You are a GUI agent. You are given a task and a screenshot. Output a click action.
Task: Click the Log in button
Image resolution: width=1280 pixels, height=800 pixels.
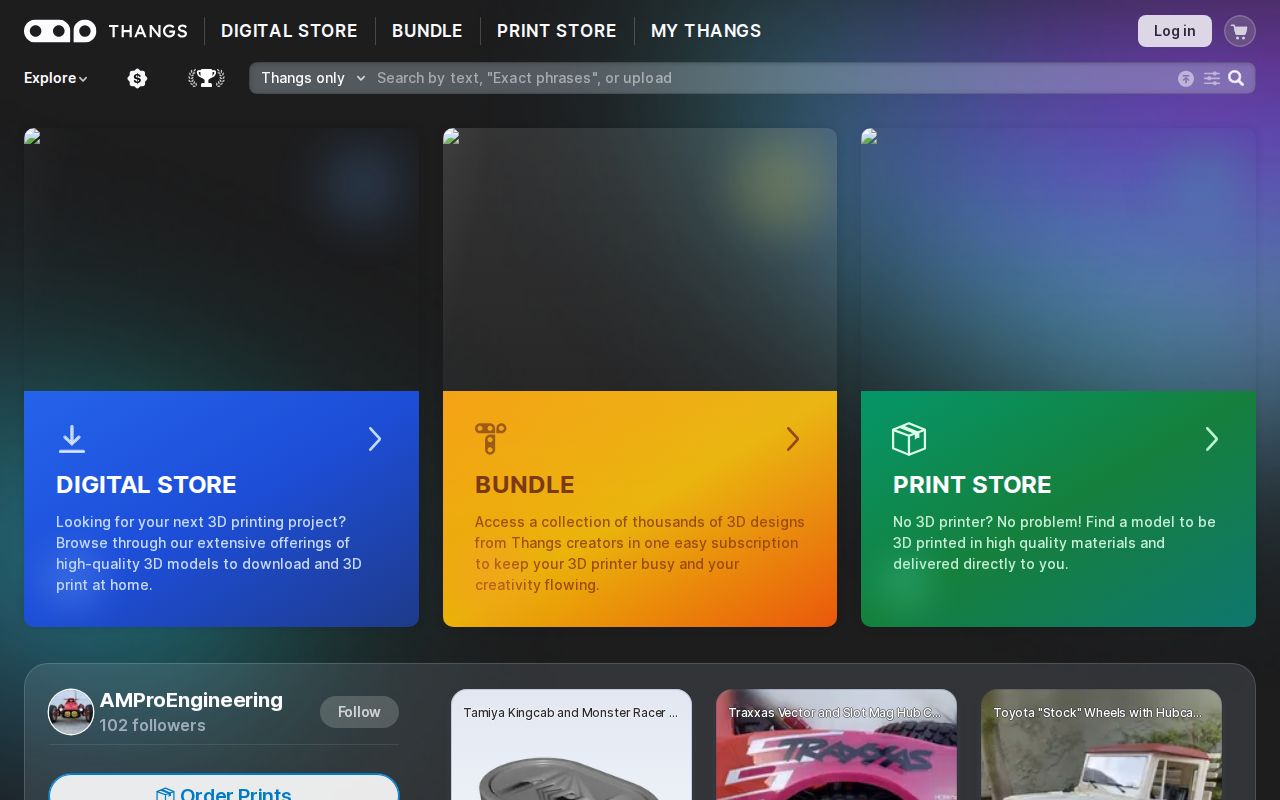click(1174, 31)
